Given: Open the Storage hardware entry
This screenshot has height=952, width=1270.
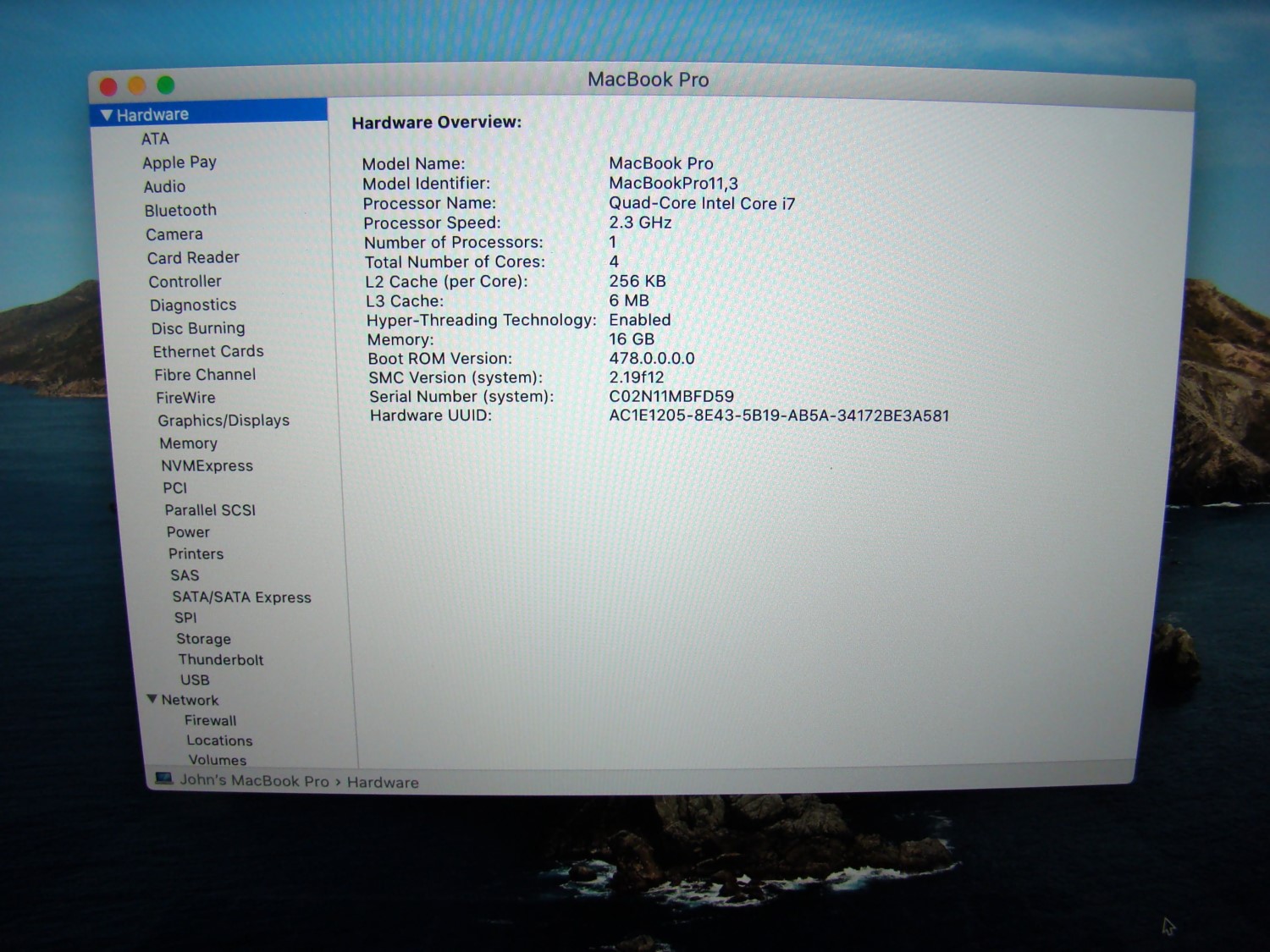Looking at the screenshot, I should pyautogui.click(x=203, y=639).
